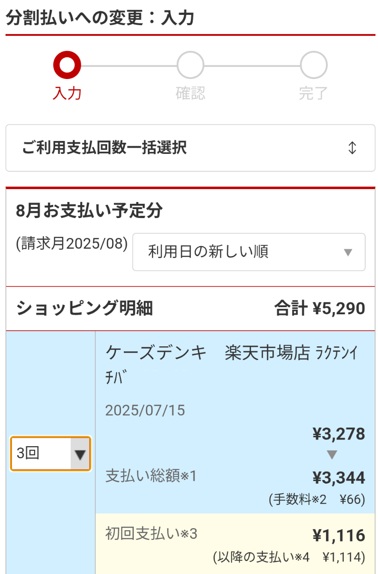
Task: Click the 支払い総額※1 label
Action: pyautogui.click(x=151, y=476)
